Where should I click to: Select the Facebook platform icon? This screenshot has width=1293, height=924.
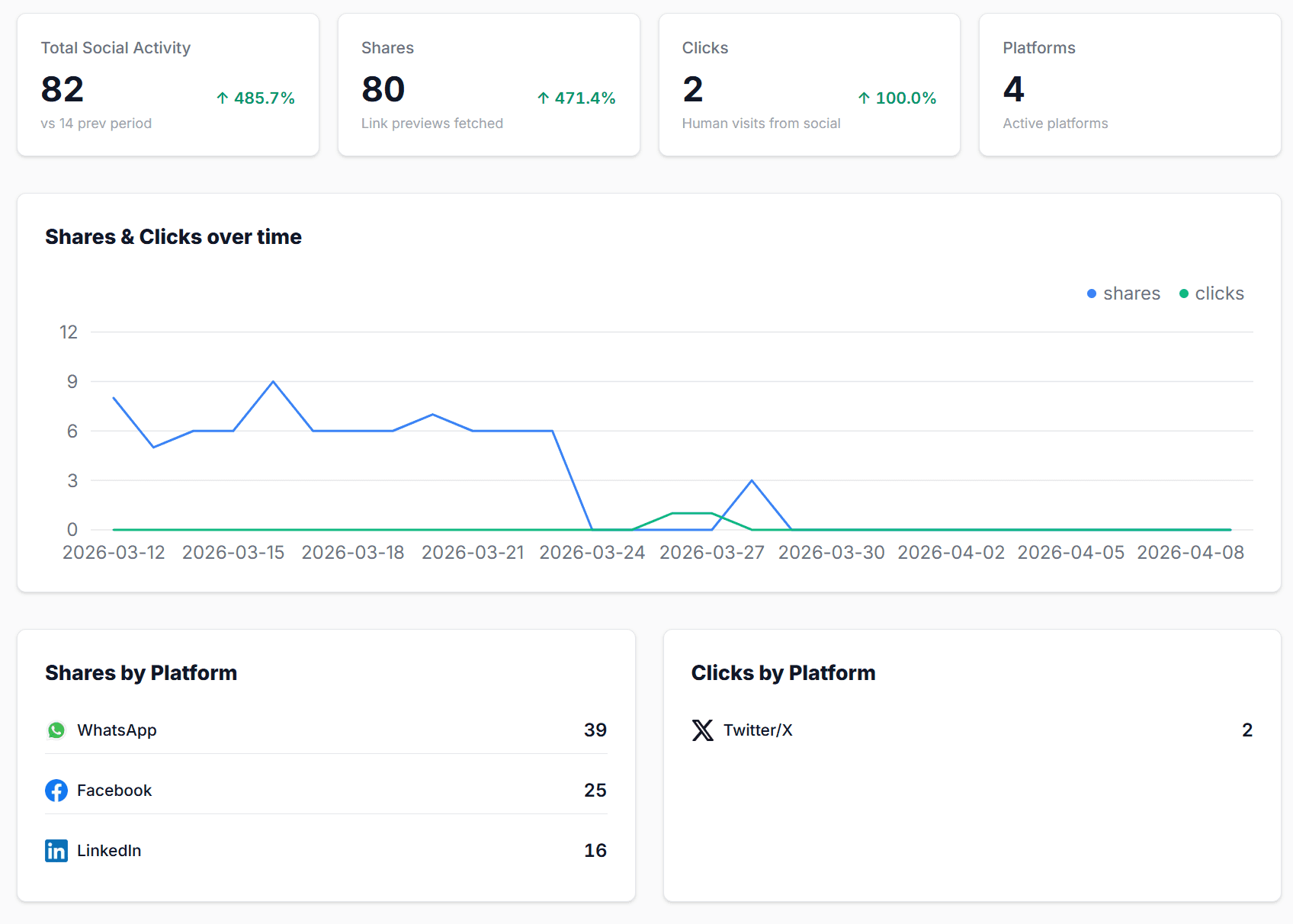[x=56, y=791]
